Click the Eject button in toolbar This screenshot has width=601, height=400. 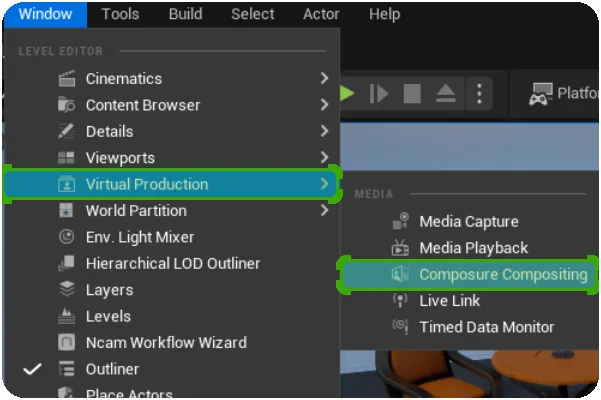click(x=445, y=93)
